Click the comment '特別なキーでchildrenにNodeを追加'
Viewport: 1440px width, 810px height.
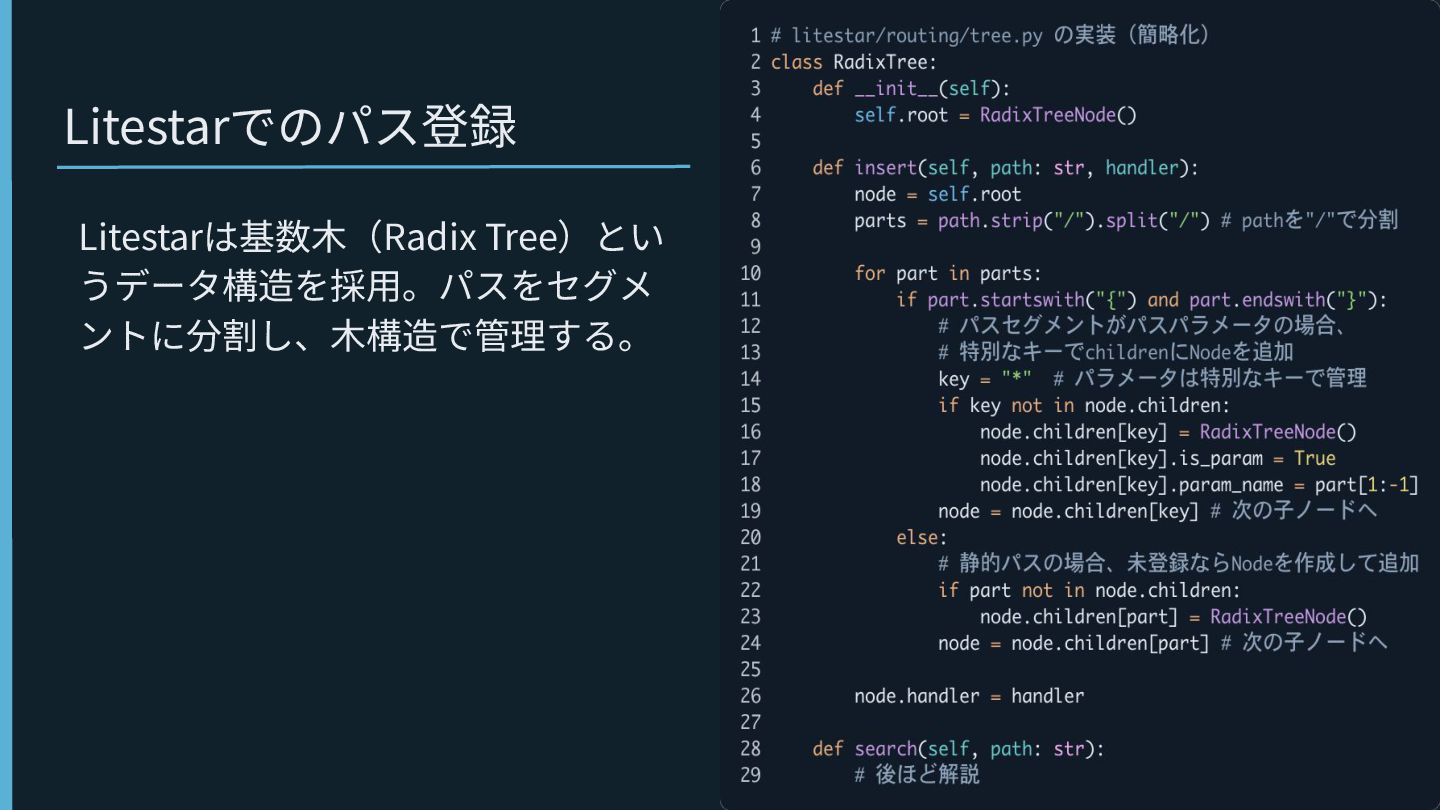(x=1116, y=352)
